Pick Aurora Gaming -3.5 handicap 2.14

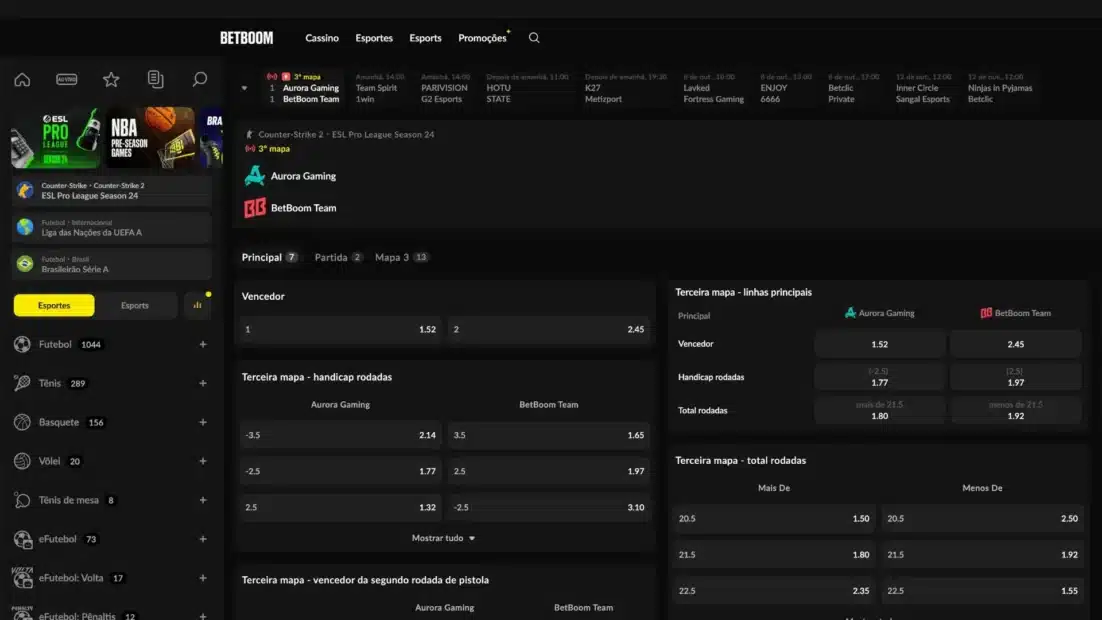pos(340,435)
